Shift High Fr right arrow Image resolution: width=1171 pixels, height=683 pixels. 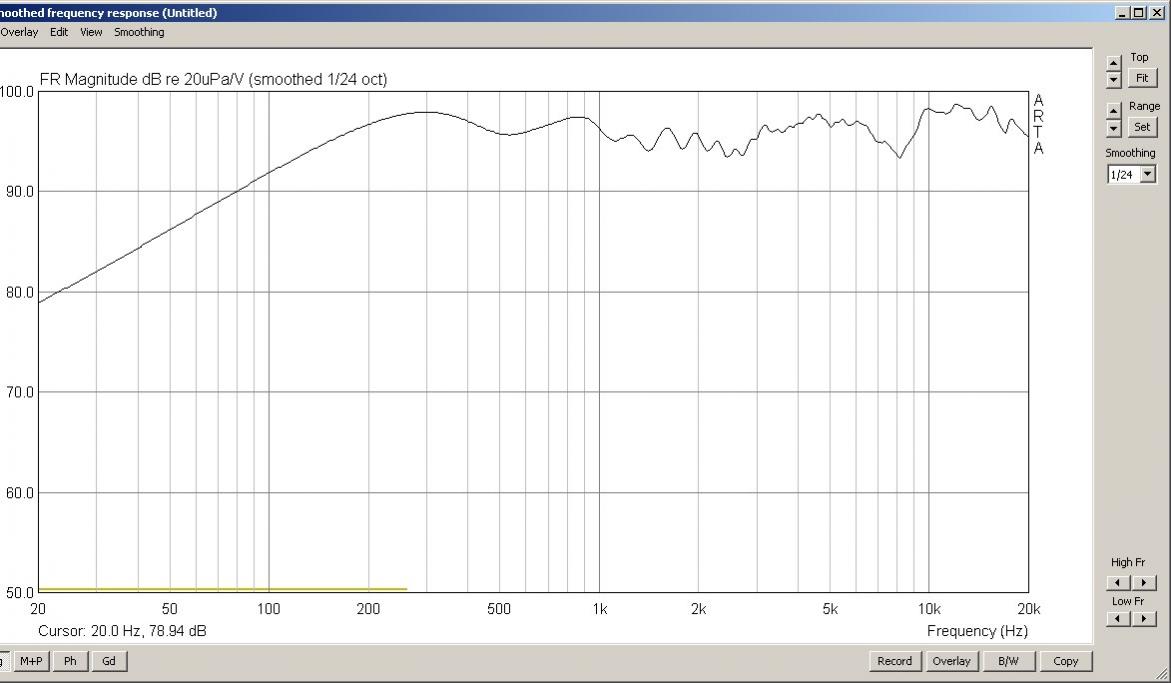(x=1144, y=582)
